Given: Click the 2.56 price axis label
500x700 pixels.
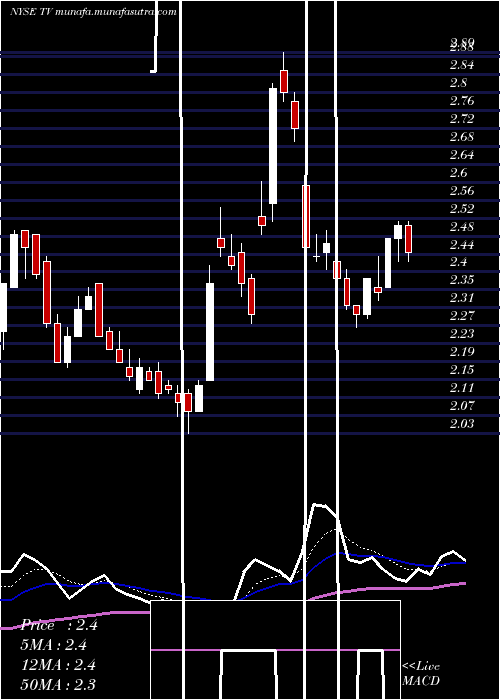Looking at the screenshot, I should point(462,191).
